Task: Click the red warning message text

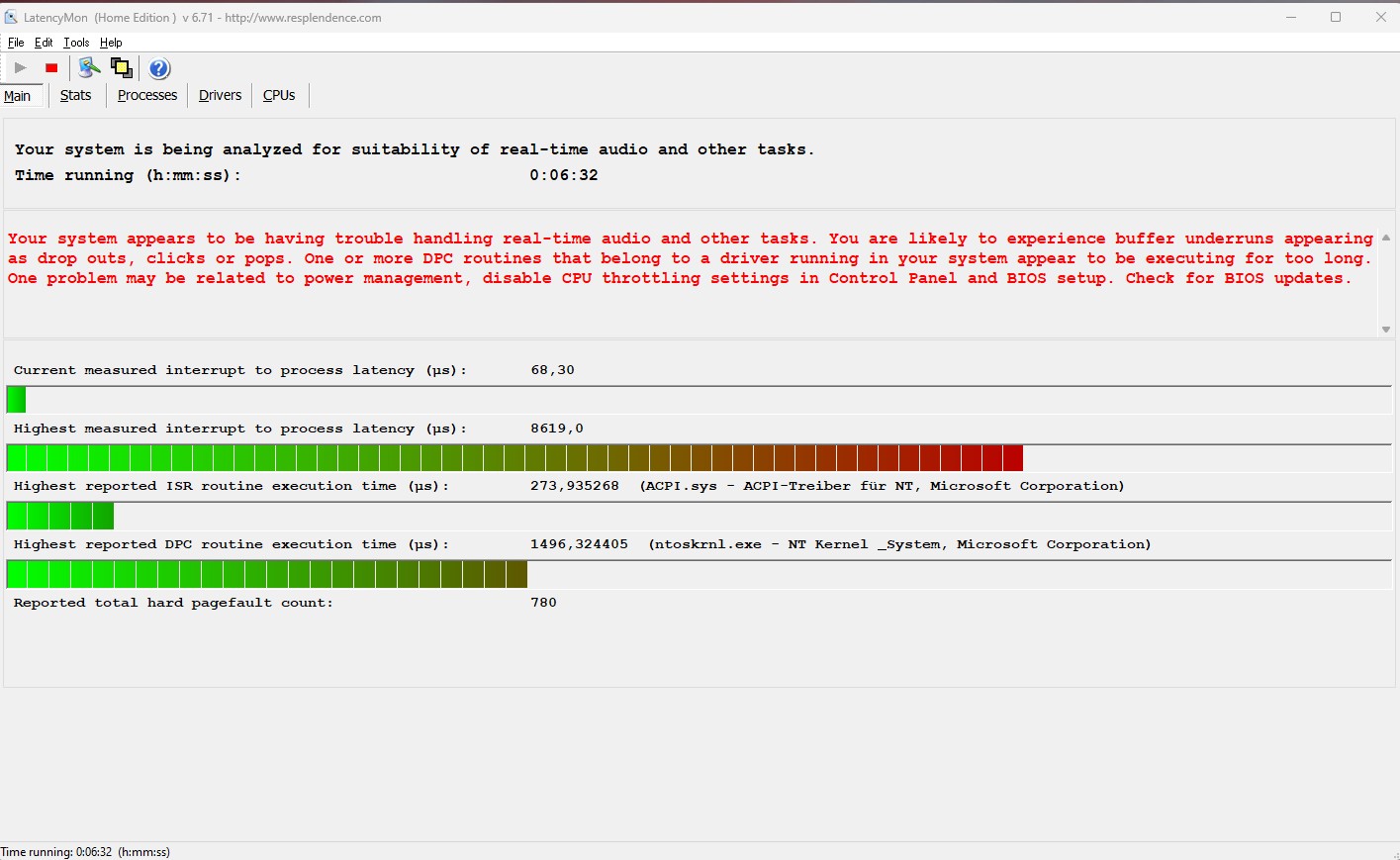Action: [x=691, y=258]
